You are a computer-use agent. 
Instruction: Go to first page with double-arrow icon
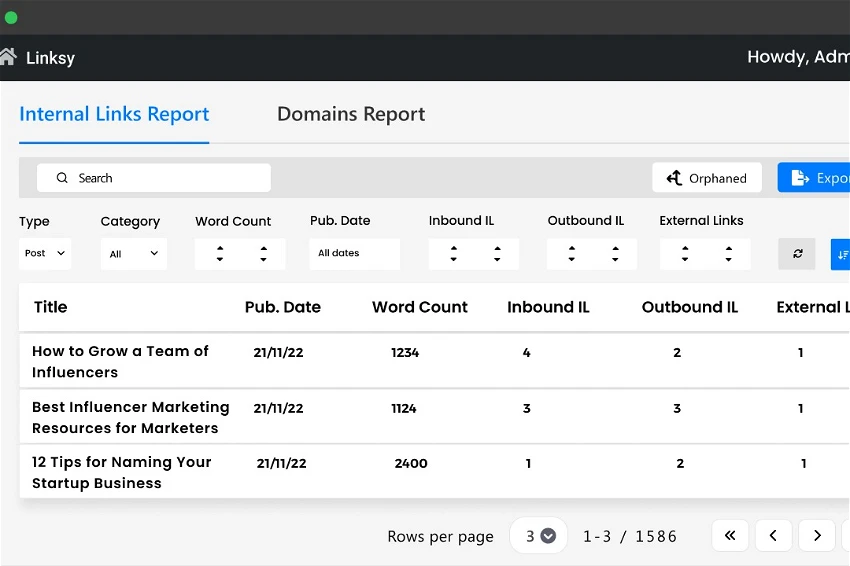click(730, 536)
